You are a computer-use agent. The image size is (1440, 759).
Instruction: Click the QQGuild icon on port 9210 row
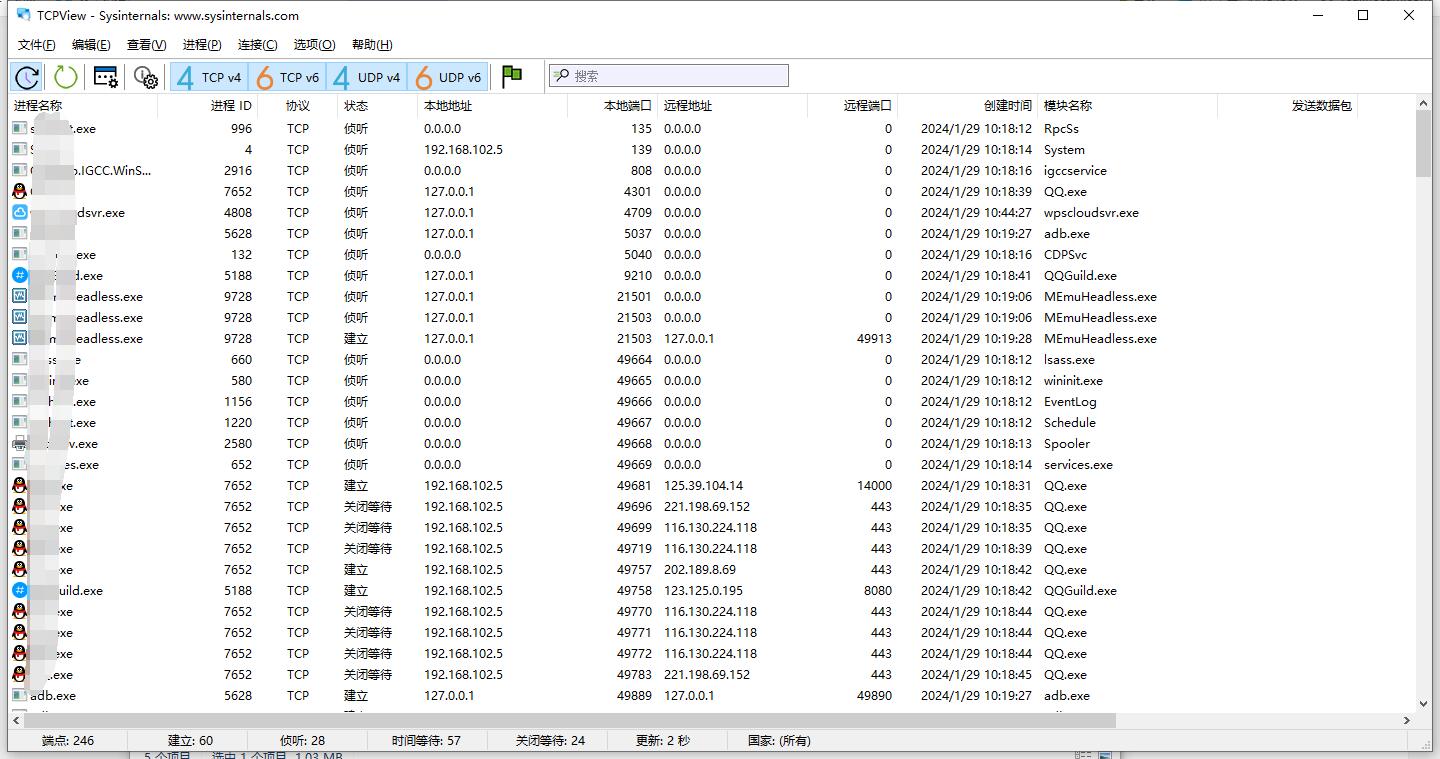pyautogui.click(x=19, y=275)
